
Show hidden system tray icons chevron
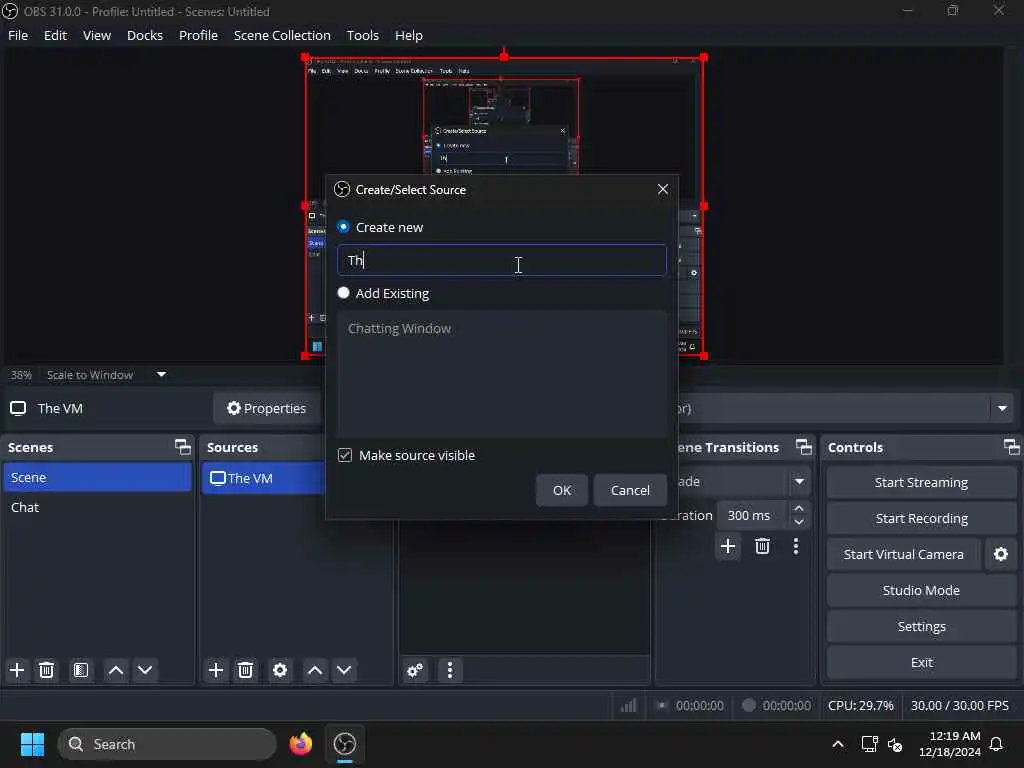(x=838, y=744)
